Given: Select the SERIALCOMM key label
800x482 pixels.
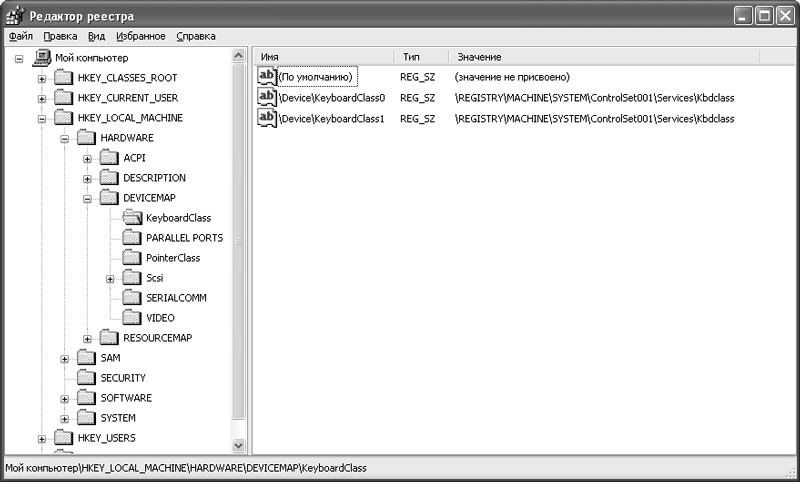Looking at the screenshot, I should pyautogui.click(x=176, y=298).
